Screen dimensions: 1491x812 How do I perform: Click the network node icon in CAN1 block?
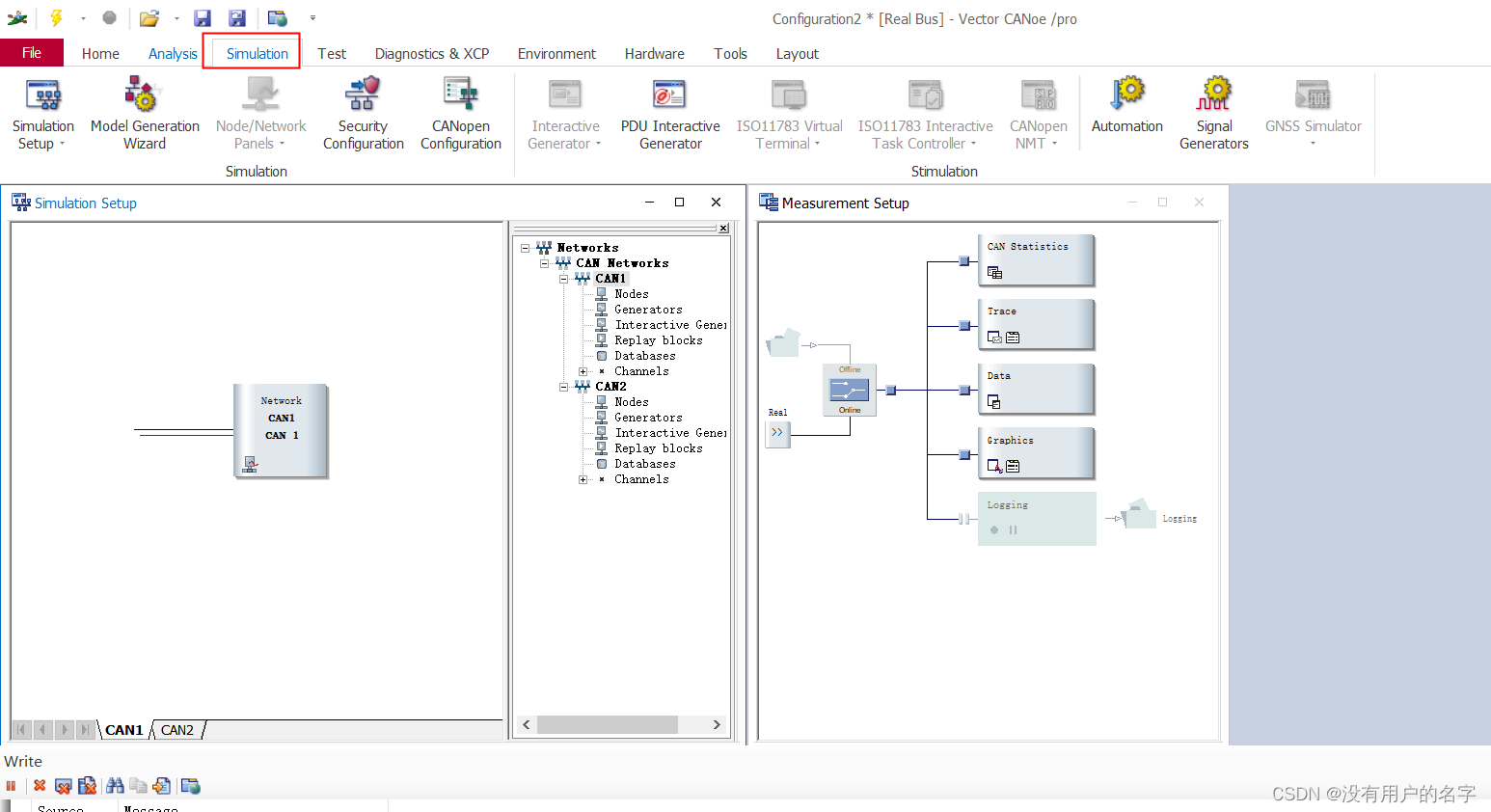250,464
